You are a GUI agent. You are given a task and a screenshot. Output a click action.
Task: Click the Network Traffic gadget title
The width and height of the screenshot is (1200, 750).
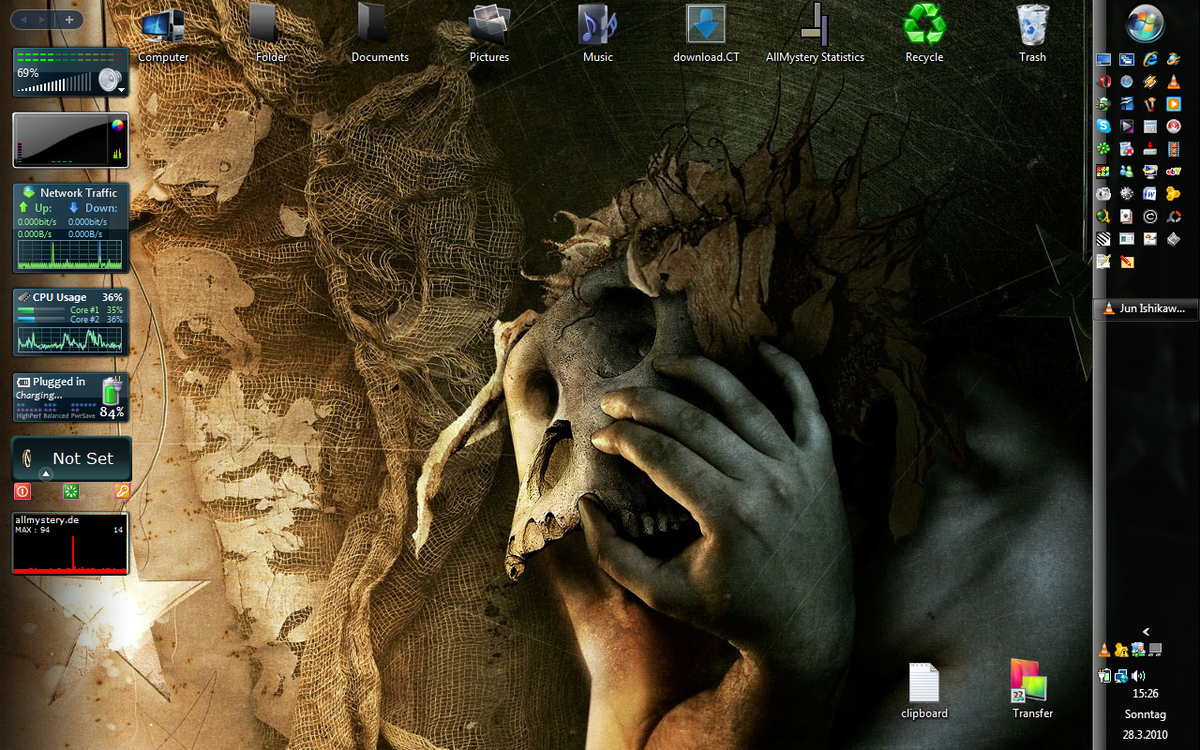[78, 192]
